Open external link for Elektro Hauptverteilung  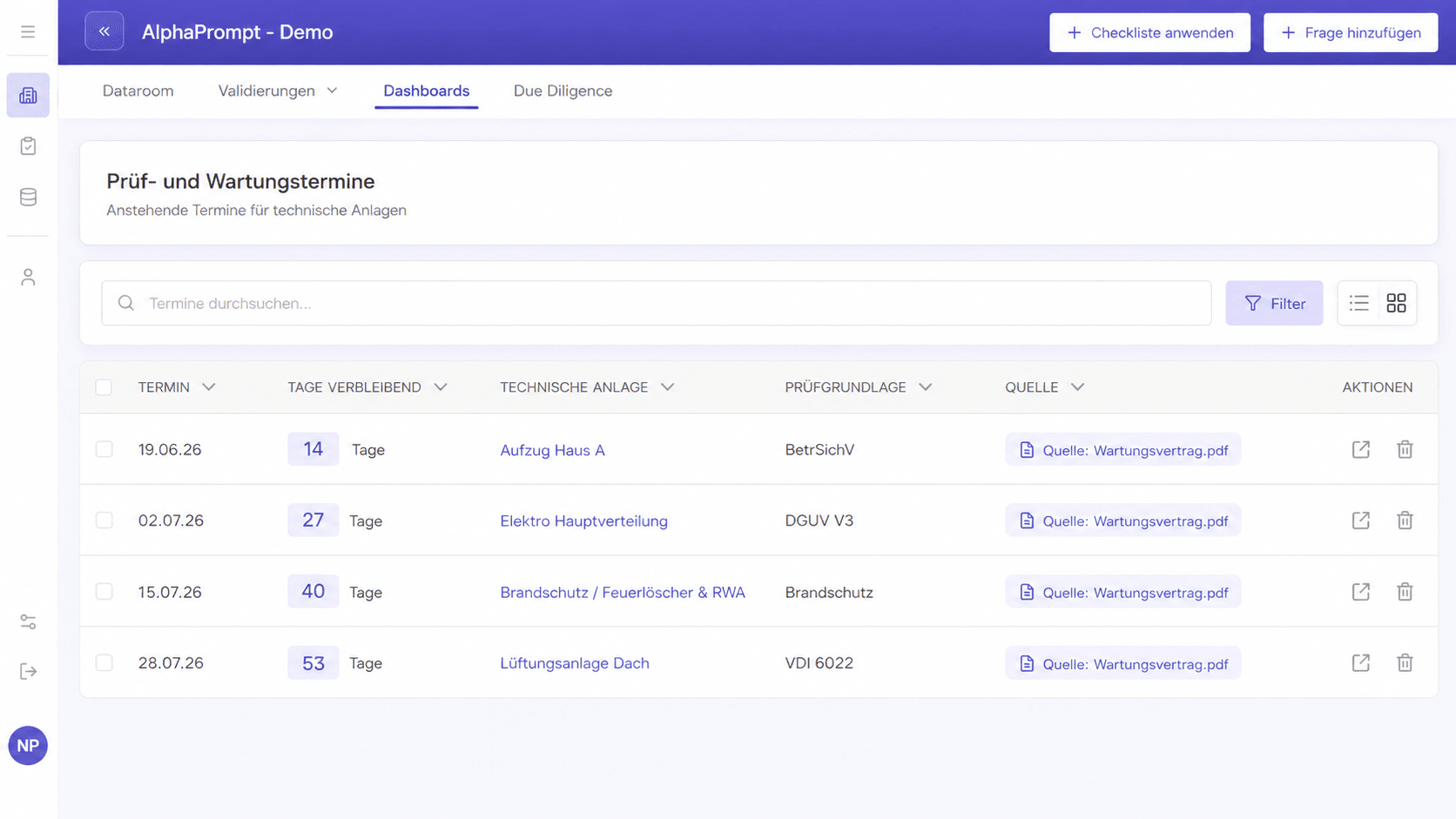click(1360, 520)
